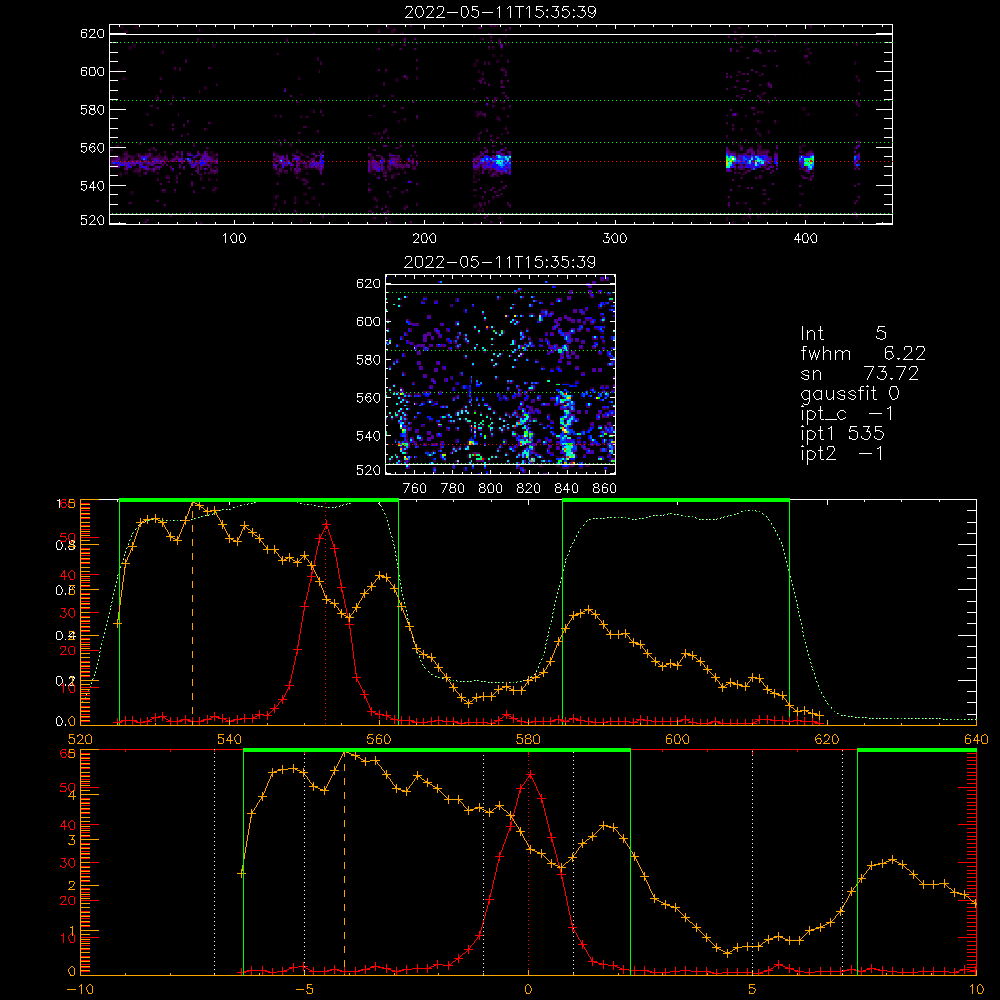This screenshot has width=1000, height=1000.
Task: Click y-axis label 580 on top spectrogram
Action: [x=92, y=110]
